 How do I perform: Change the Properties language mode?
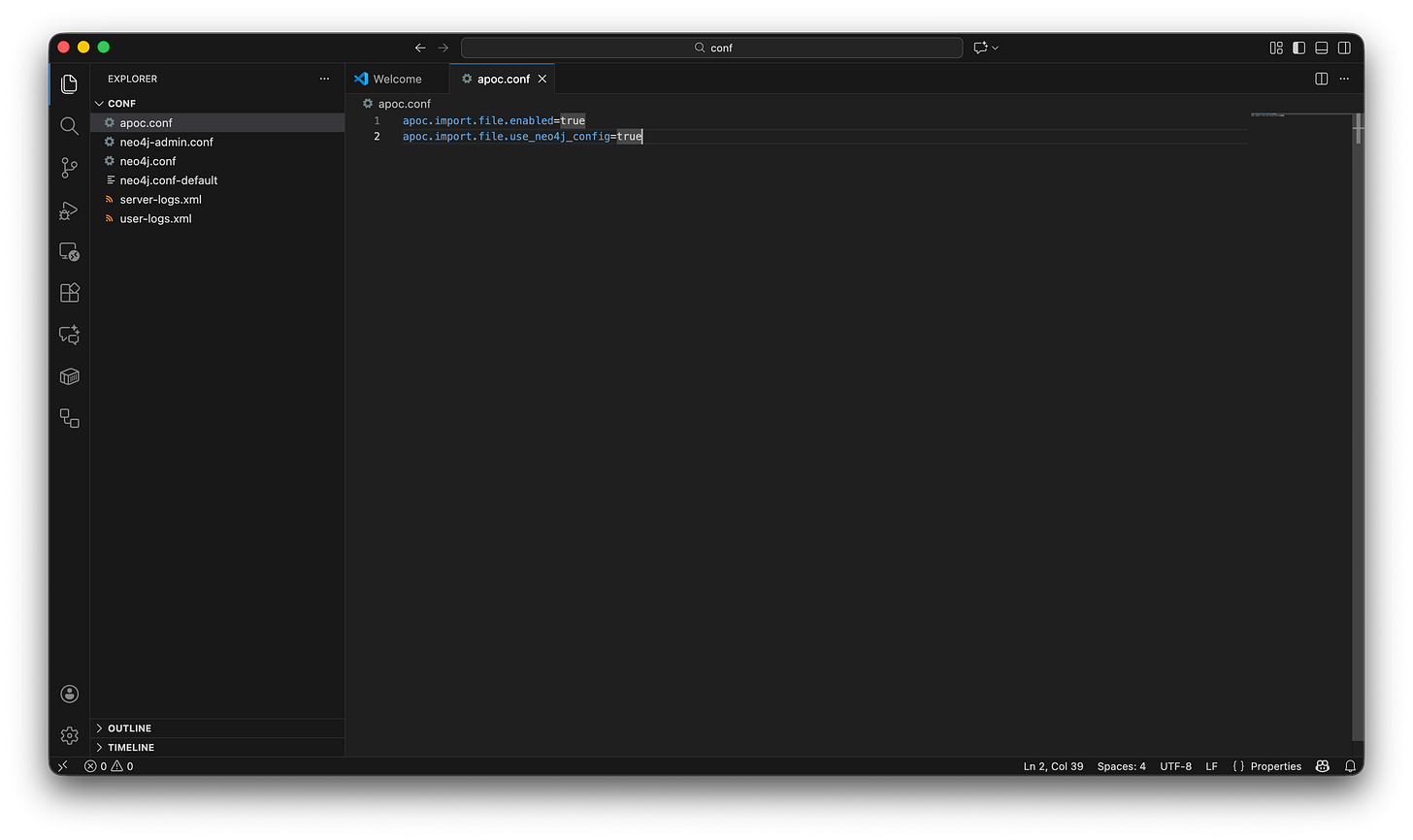1274,766
